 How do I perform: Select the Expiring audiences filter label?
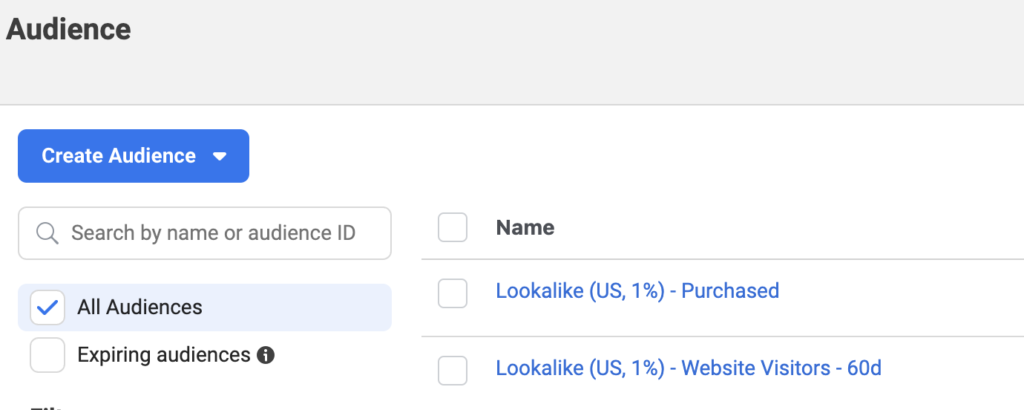coord(164,355)
